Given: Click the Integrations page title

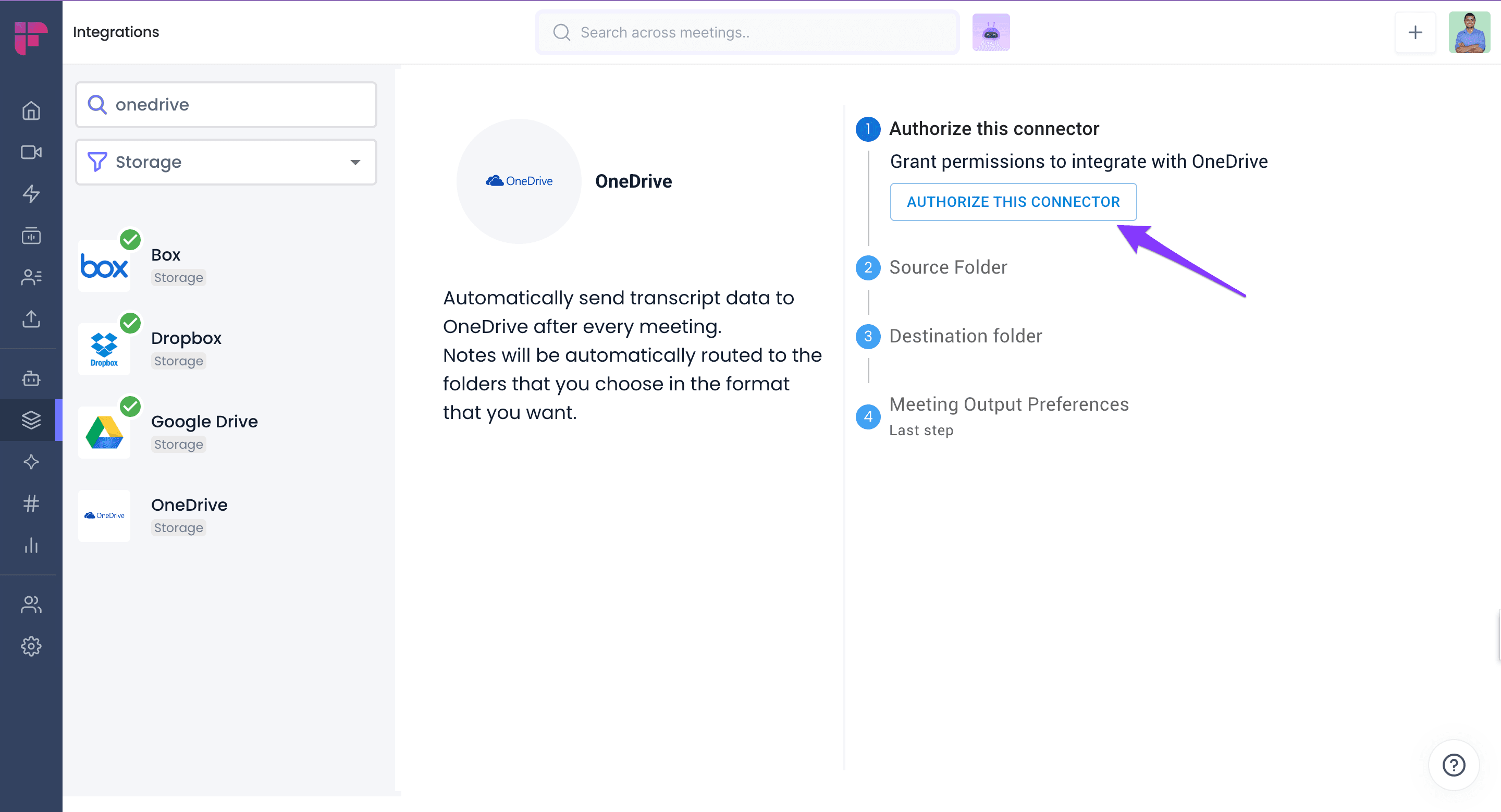Looking at the screenshot, I should [x=116, y=32].
